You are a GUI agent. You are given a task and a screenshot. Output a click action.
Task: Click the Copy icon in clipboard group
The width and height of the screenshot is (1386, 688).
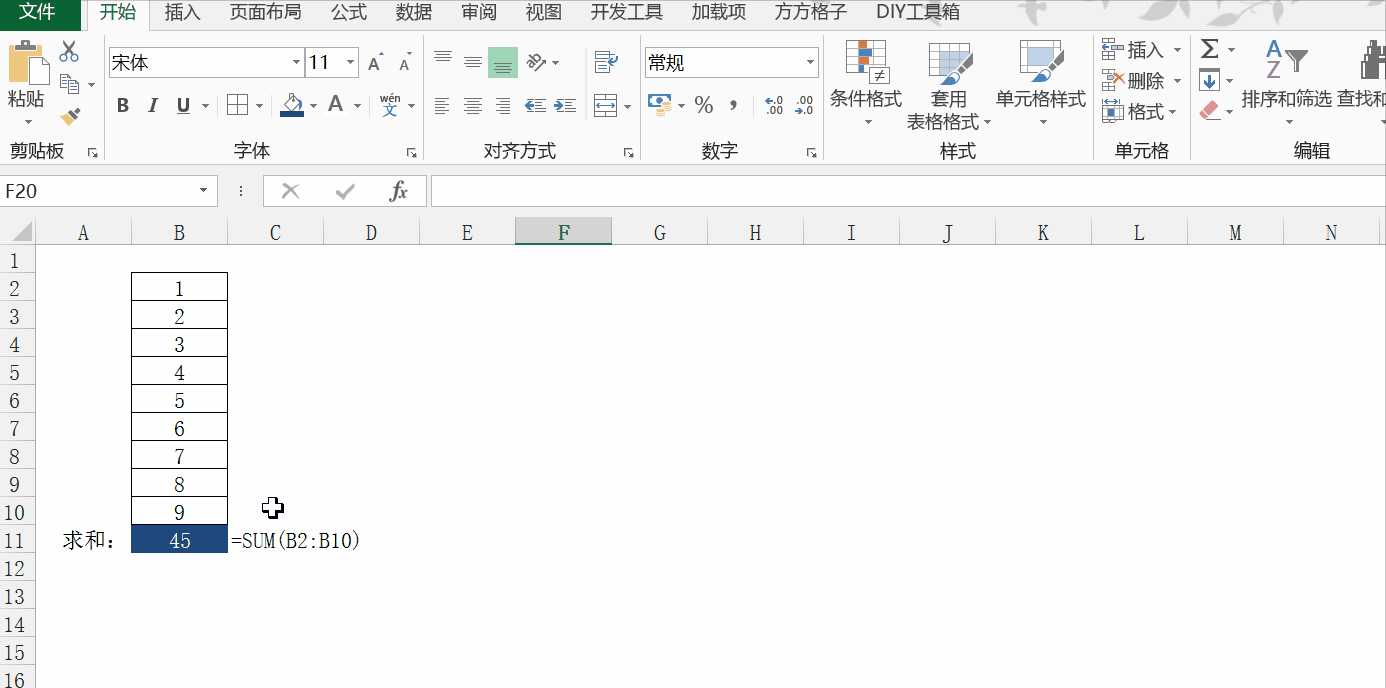coord(69,84)
